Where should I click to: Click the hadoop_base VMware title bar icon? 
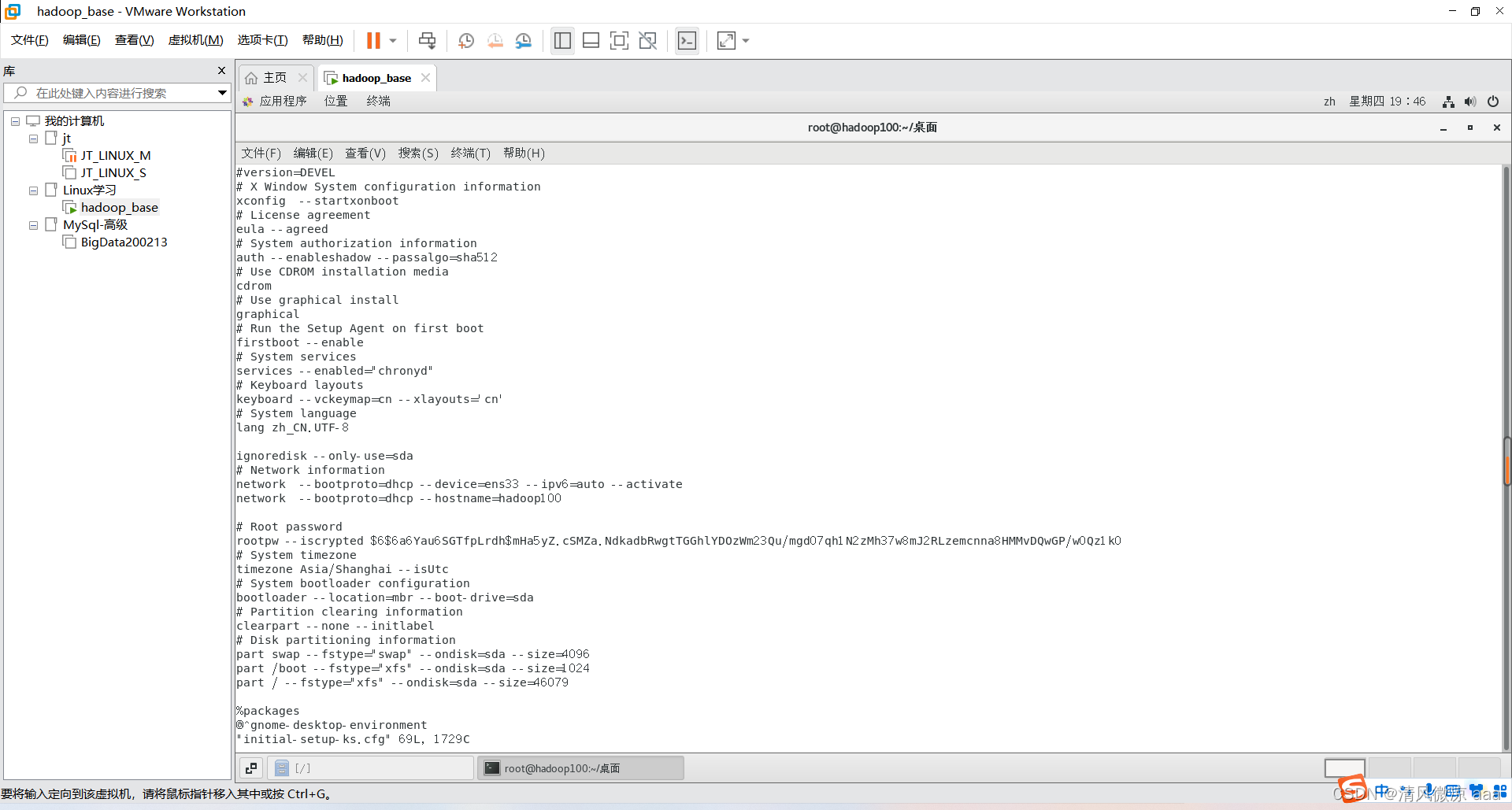pyautogui.click(x=13, y=12)
